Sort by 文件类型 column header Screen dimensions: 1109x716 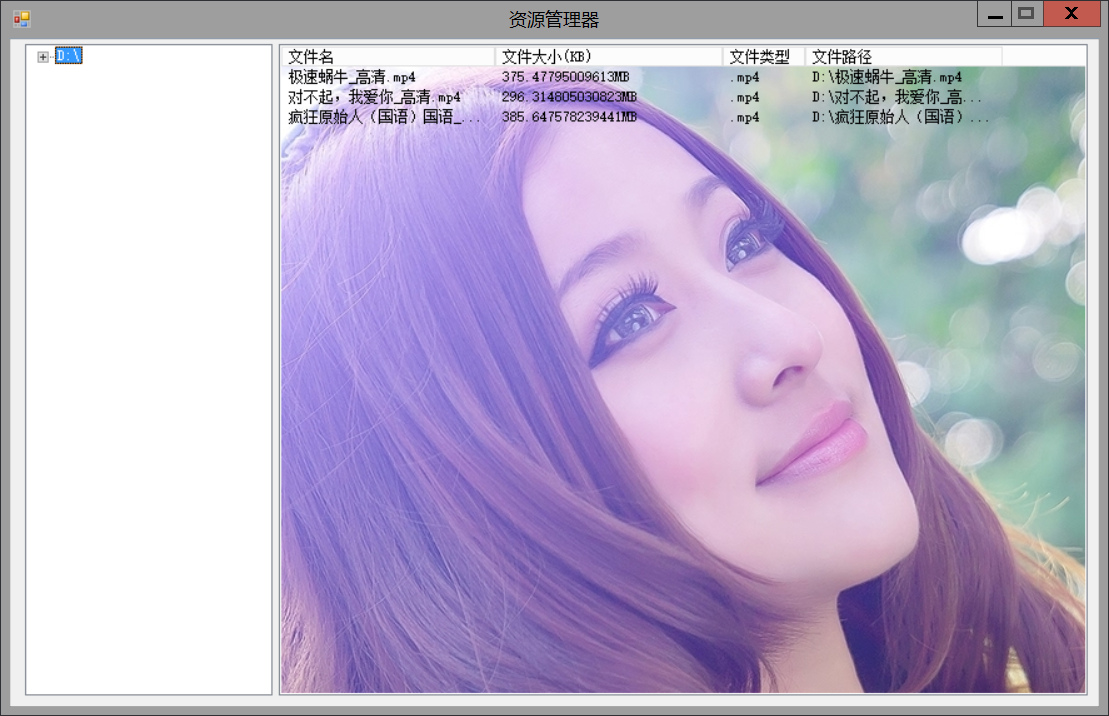point(765,57)
